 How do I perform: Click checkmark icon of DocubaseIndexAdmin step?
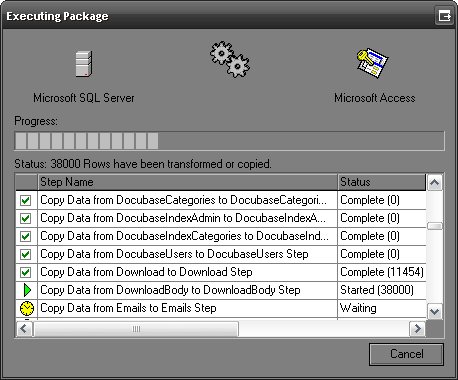point(26,218)
